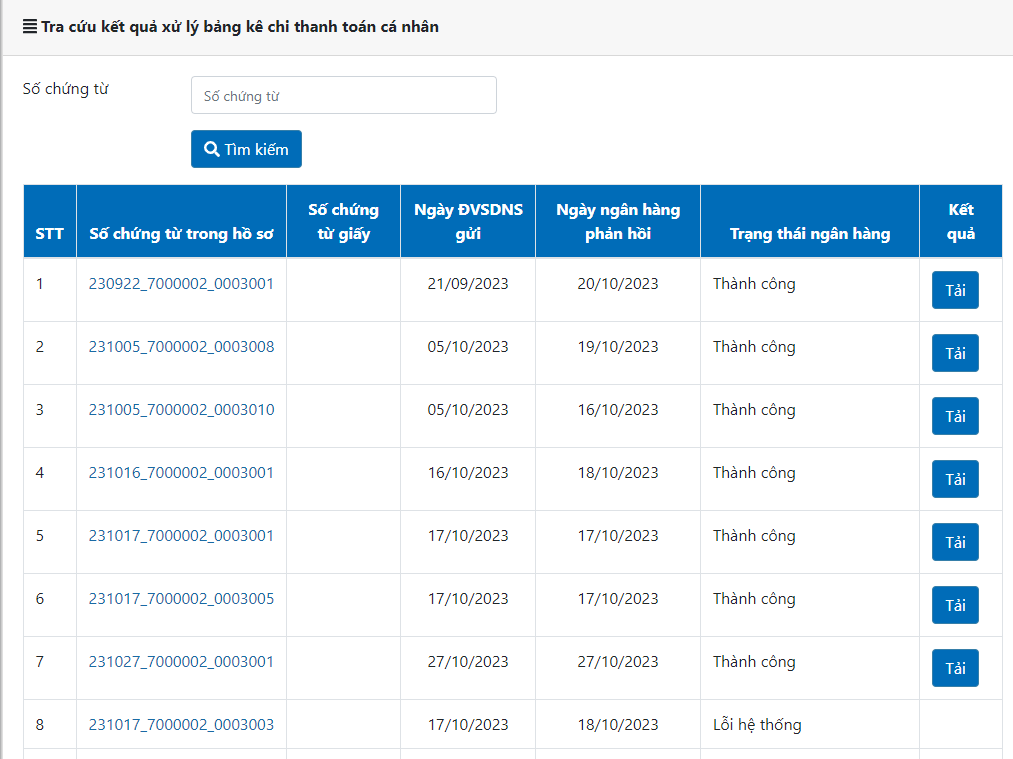
Task: Click the Ngày ngân hàng phản hồi header
Action: point(618,222)
